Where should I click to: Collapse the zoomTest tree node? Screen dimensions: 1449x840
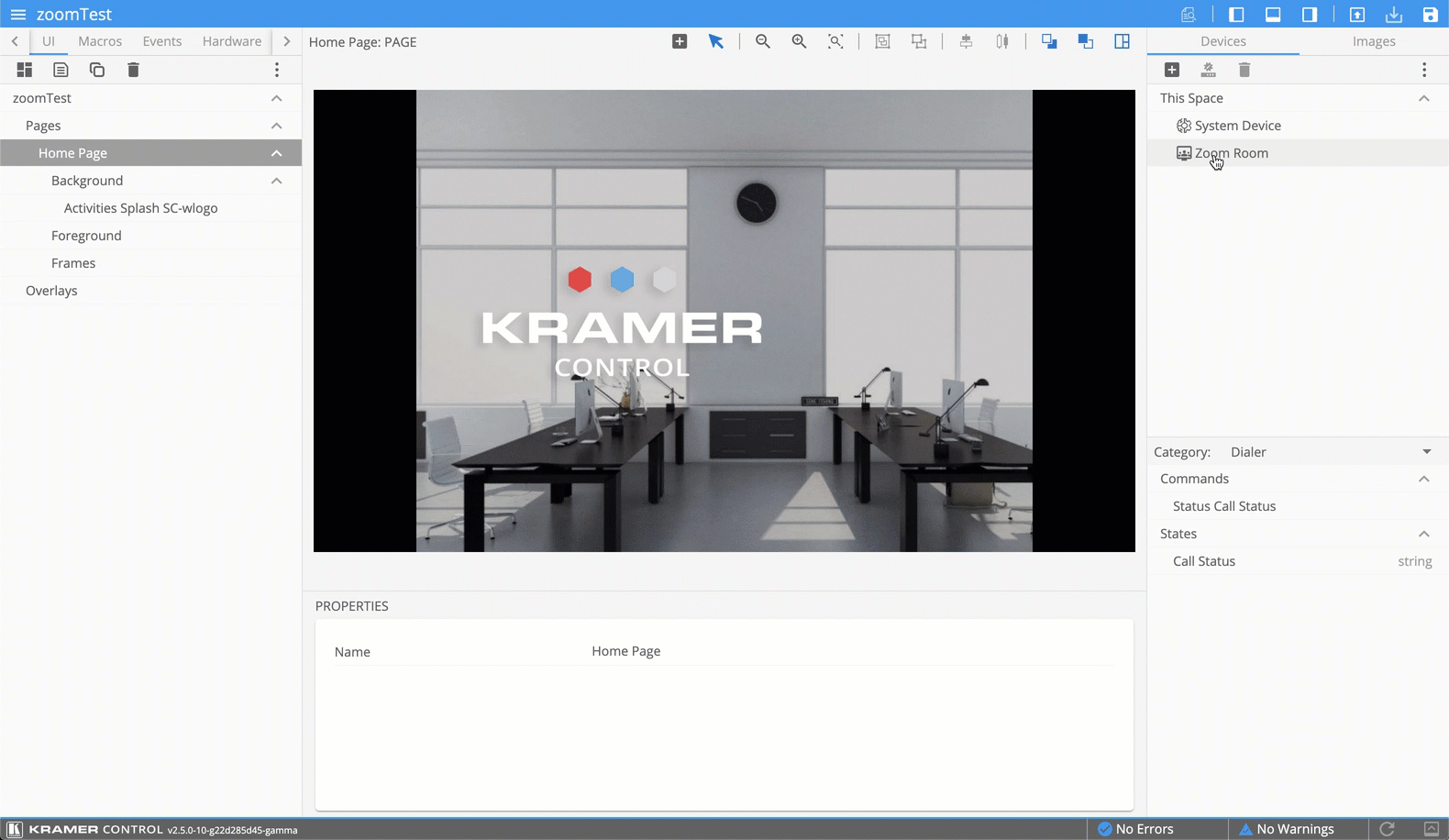(277, 98)
